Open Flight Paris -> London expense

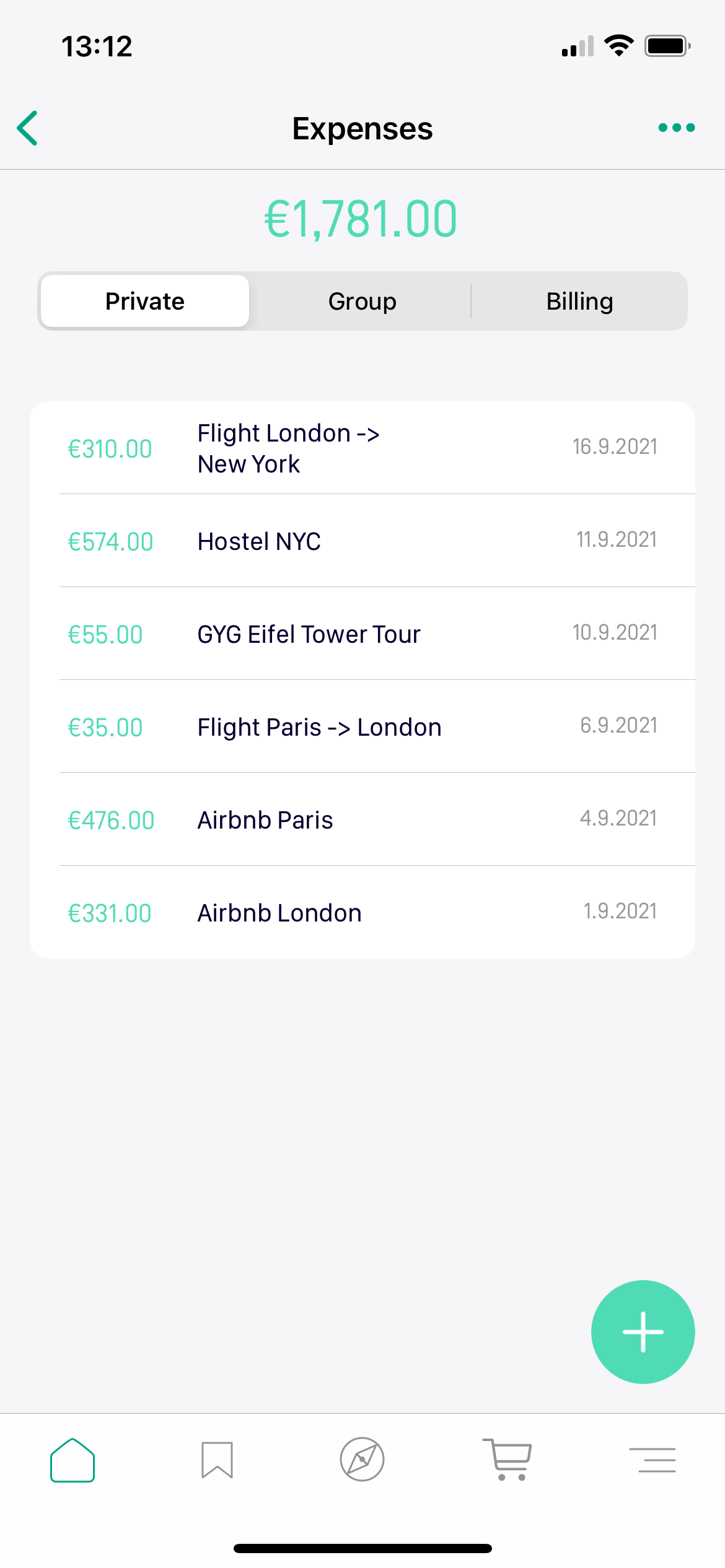(319, 727)
